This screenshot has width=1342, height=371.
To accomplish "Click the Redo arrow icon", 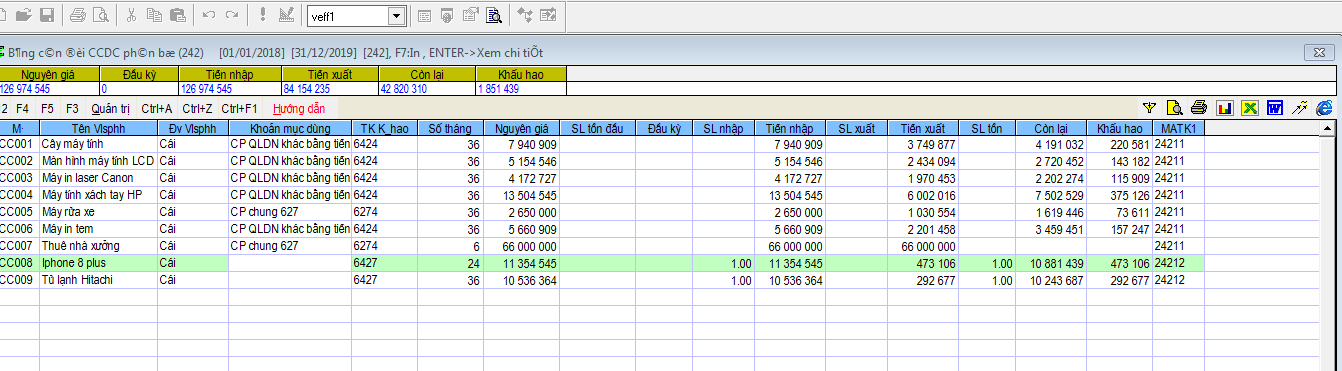I will click(232, 15).
